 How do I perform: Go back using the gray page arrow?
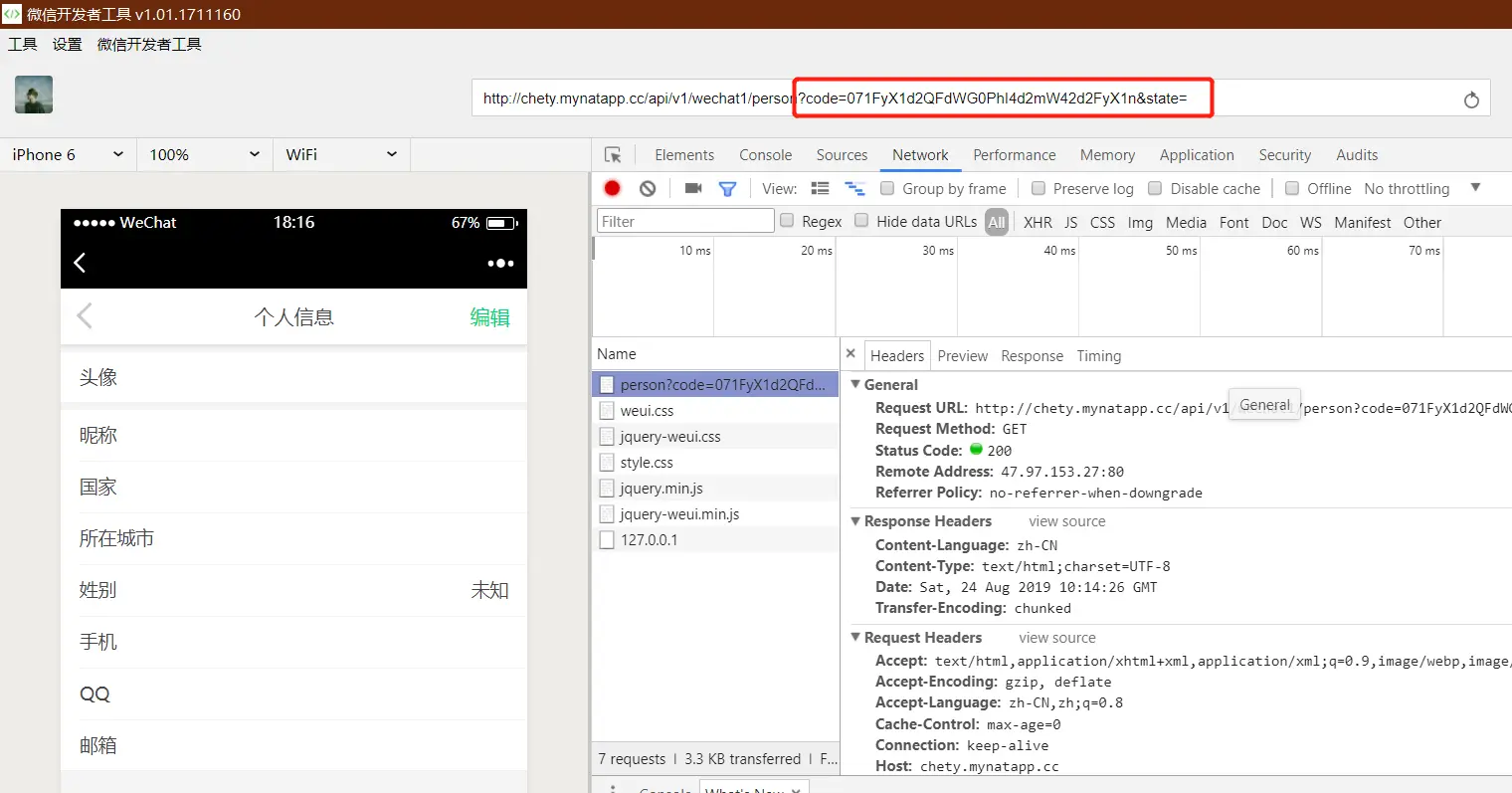[x=85, y=316]
